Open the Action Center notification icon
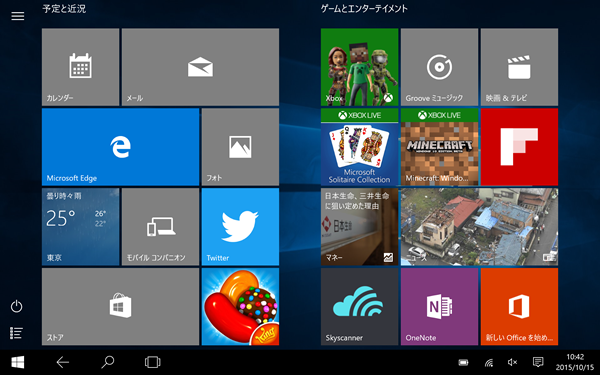The width and height of the screenshot is (600, 375). (538, 362)
